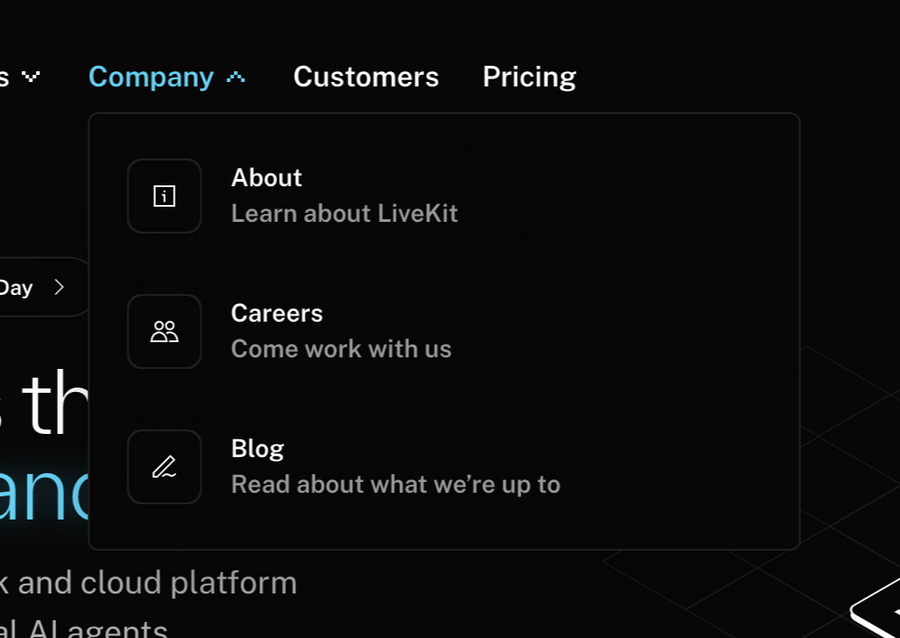Screen dimensions: 900x638
Task: Select Customers in the navigation bar
Action: (366, 76)
